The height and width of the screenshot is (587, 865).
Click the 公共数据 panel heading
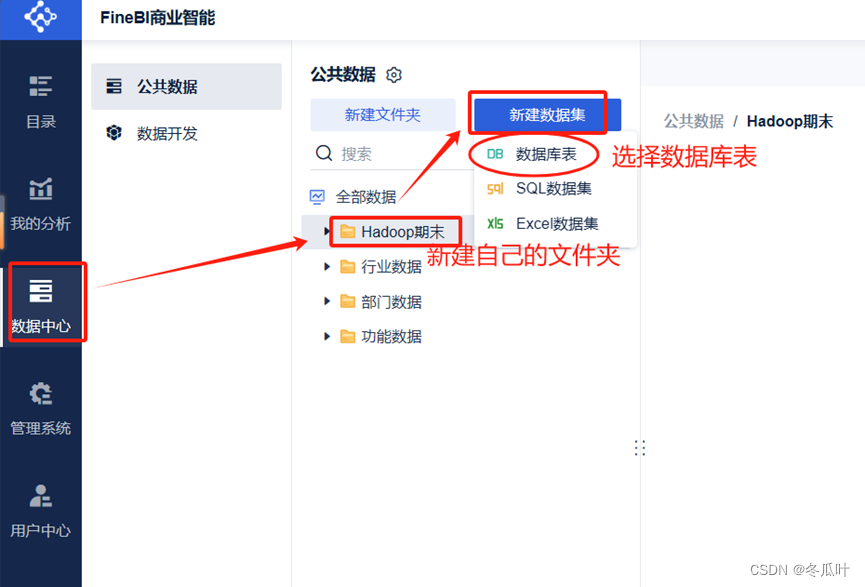[x=343, y=74]
